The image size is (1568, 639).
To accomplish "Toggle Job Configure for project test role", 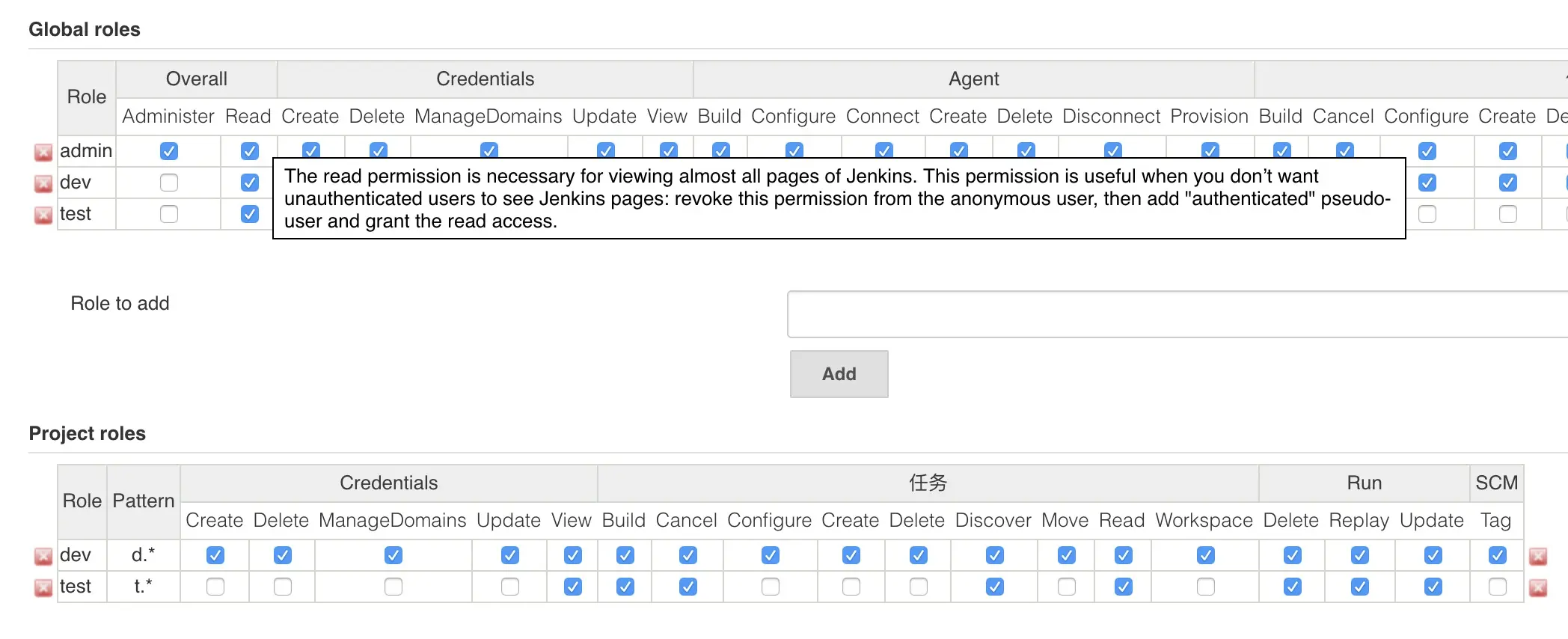I will 771,587.
